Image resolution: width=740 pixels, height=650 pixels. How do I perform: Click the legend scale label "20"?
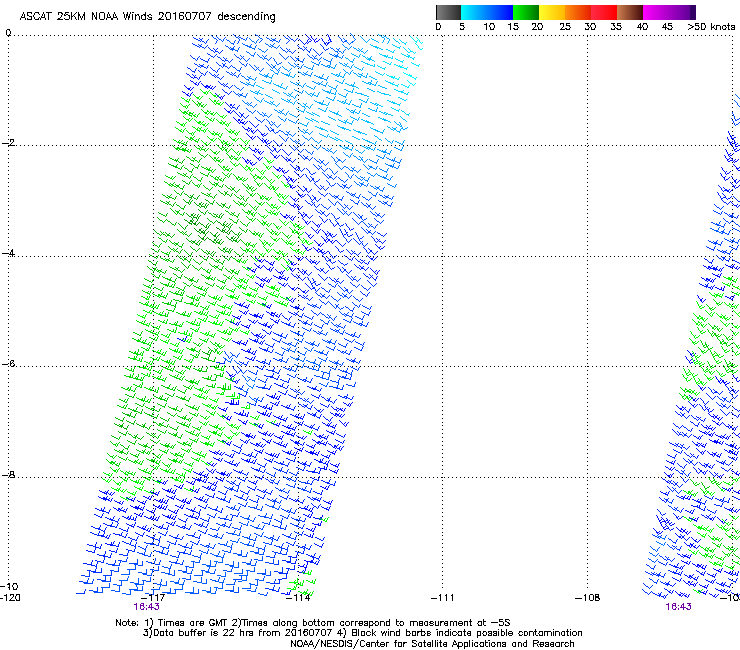click(537, 27)
